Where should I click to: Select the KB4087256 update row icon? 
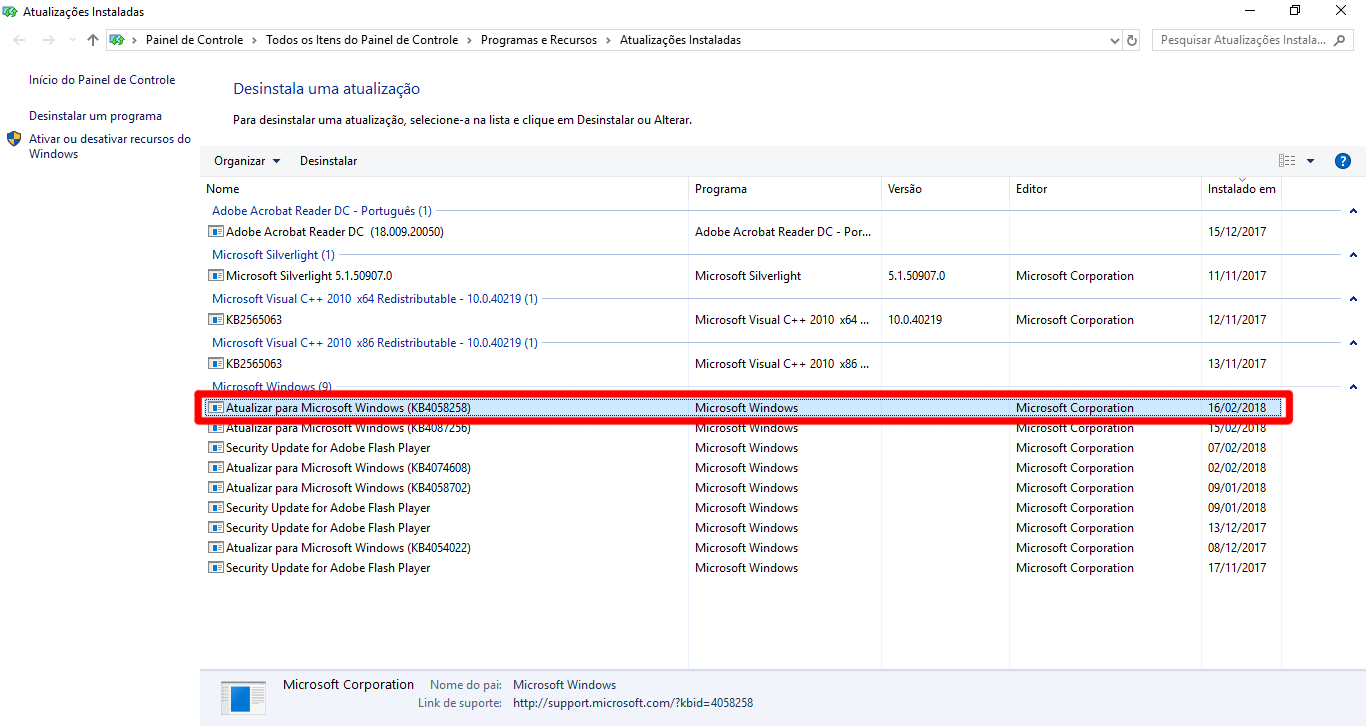tap(215, 428)
